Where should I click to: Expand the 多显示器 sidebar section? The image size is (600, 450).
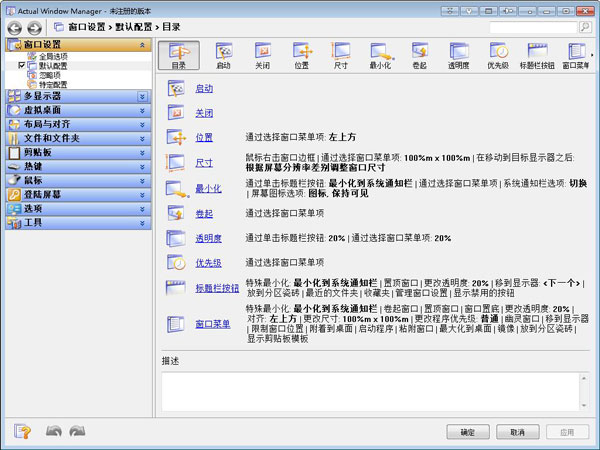(x=141, y=96)
